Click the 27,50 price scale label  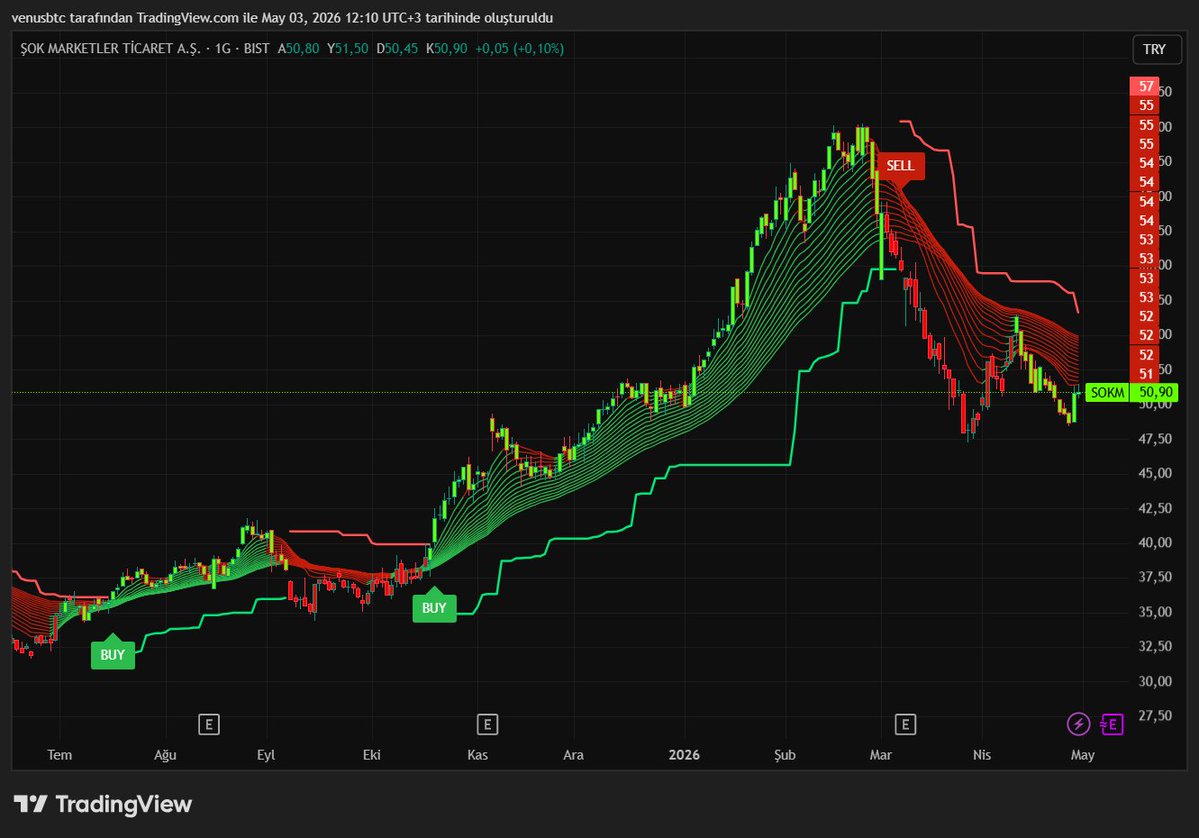(1155, 716)
